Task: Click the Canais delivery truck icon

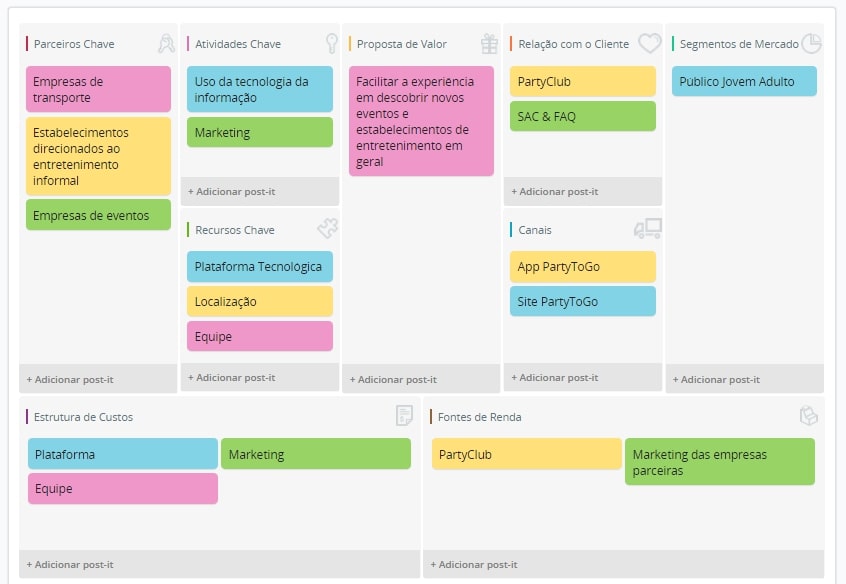Action: (x=648, y=229)
